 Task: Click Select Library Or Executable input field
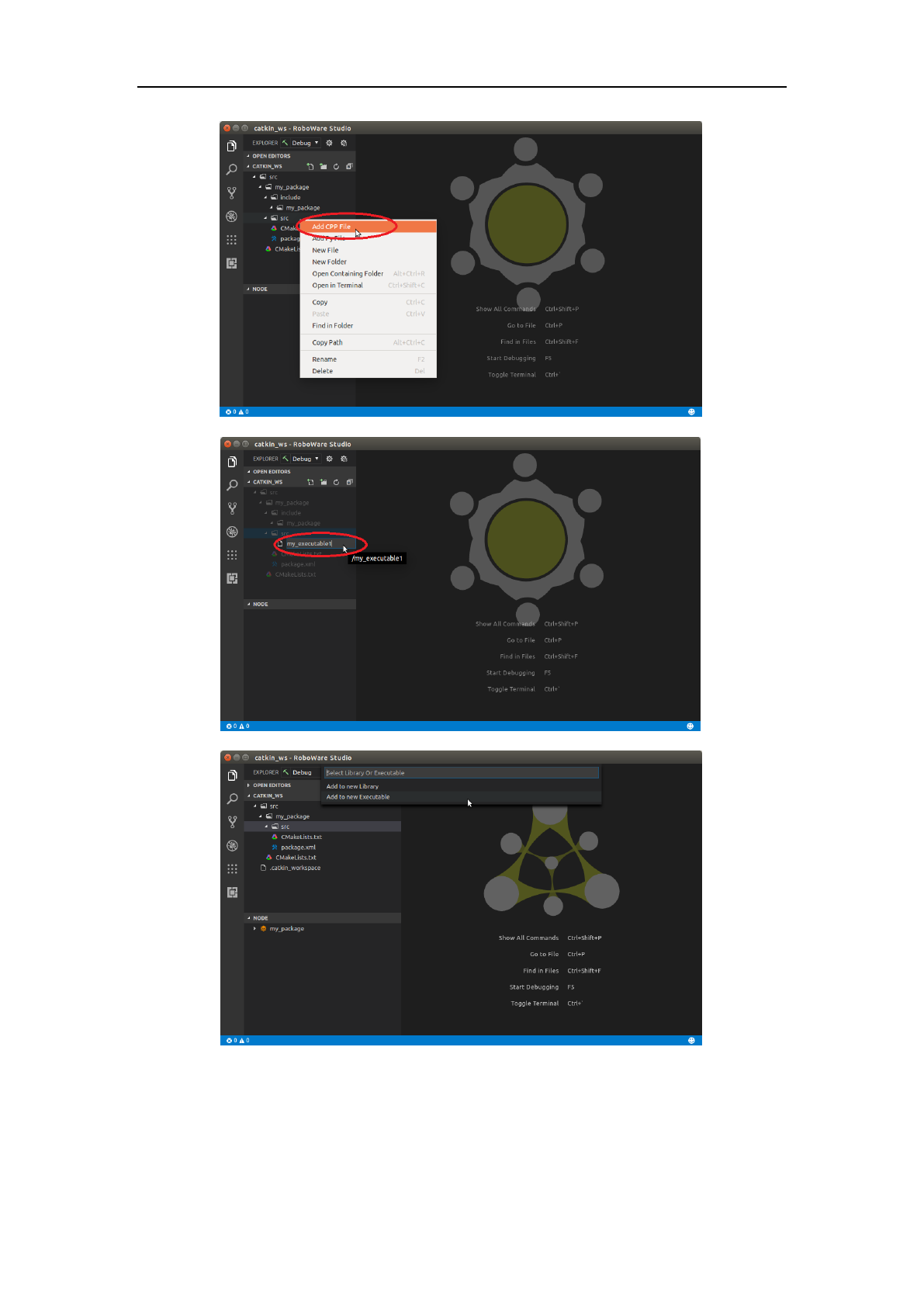[x=462, y=773]
